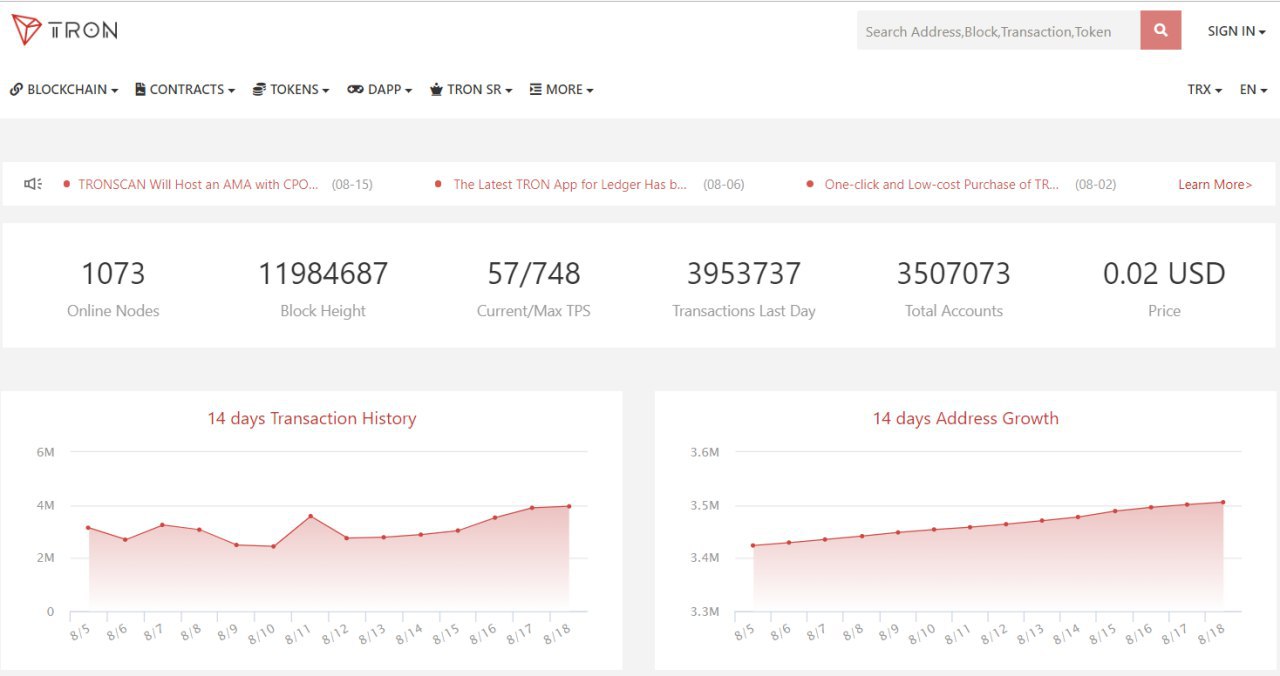This screenshot has width=1280, height=676.
Task: Expand the TOKENS menu
Action: (291, 89)
